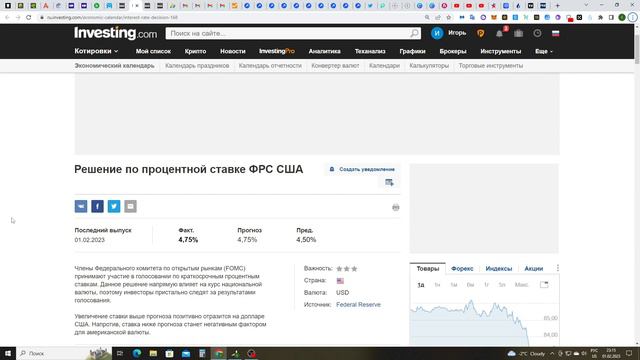This screenshot has width=640, height=360.
Task: Open the Аналитика menu item
Action: [x=324, y=51]
